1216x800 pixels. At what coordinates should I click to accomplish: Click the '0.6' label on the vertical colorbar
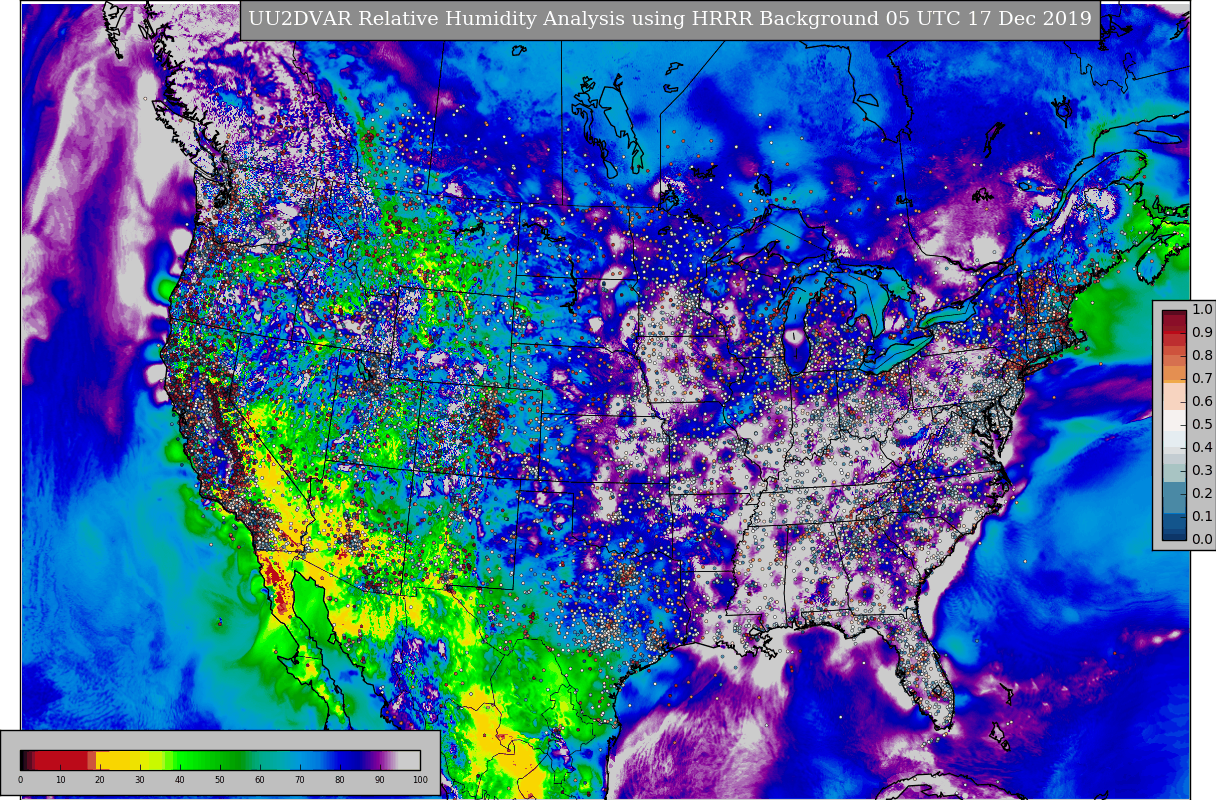click(1202, 401)
